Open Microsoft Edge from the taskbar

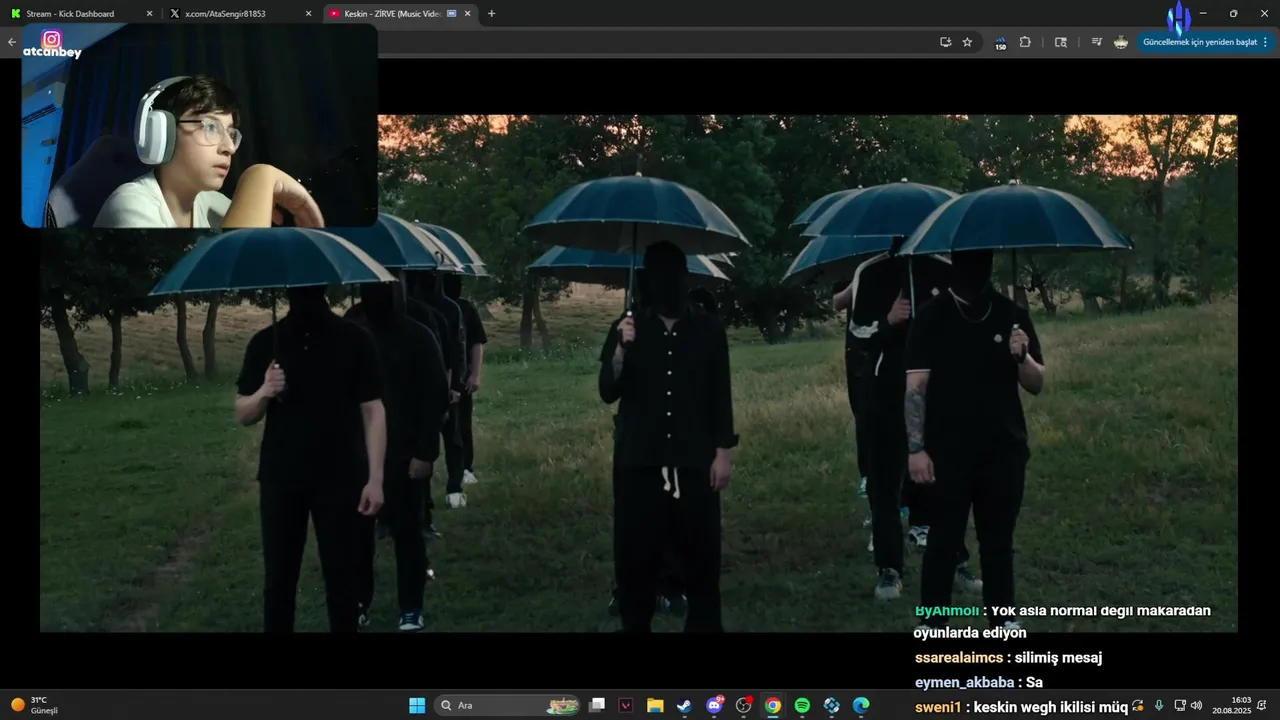click(861, 705)
